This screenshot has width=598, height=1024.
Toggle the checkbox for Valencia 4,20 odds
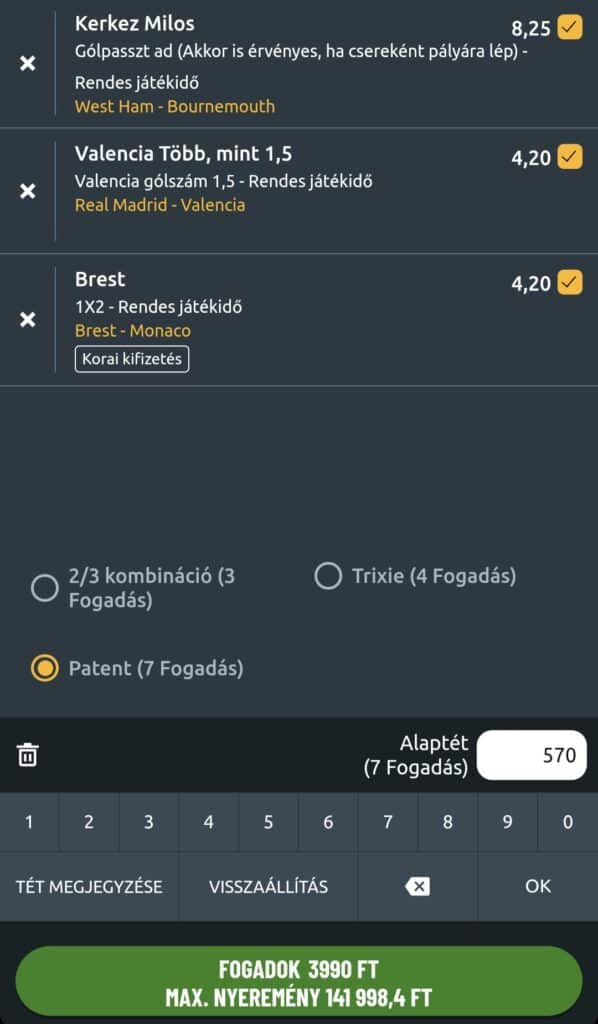570,157
